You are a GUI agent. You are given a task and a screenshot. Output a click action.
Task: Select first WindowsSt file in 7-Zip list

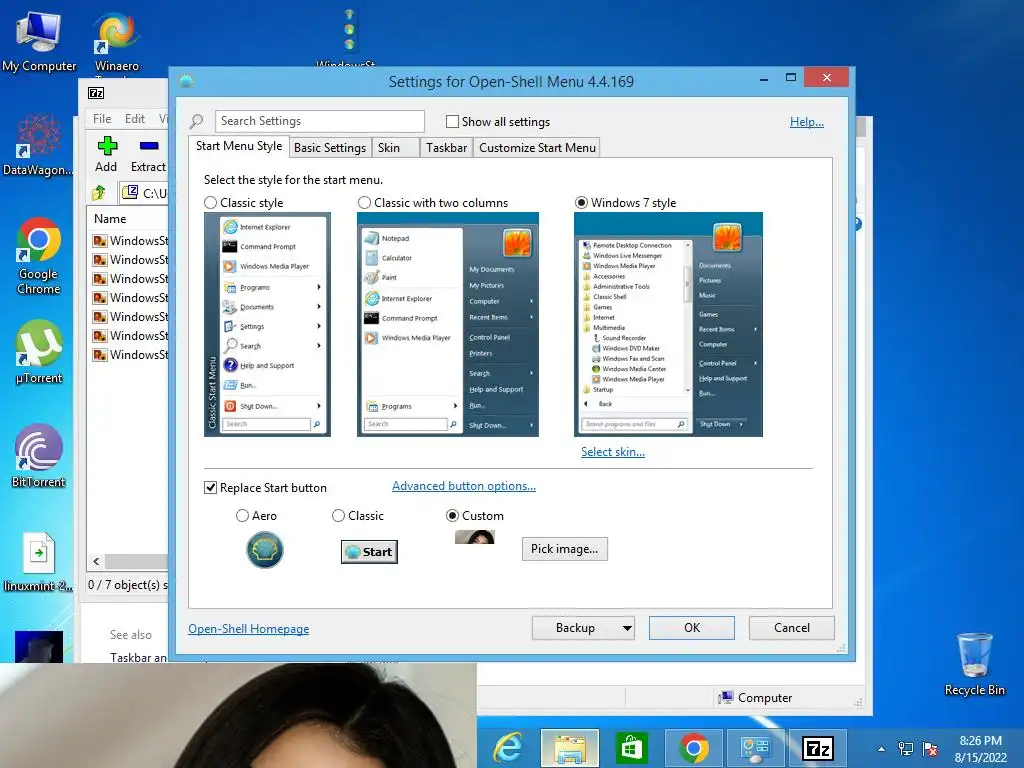[x=131, y=241]
